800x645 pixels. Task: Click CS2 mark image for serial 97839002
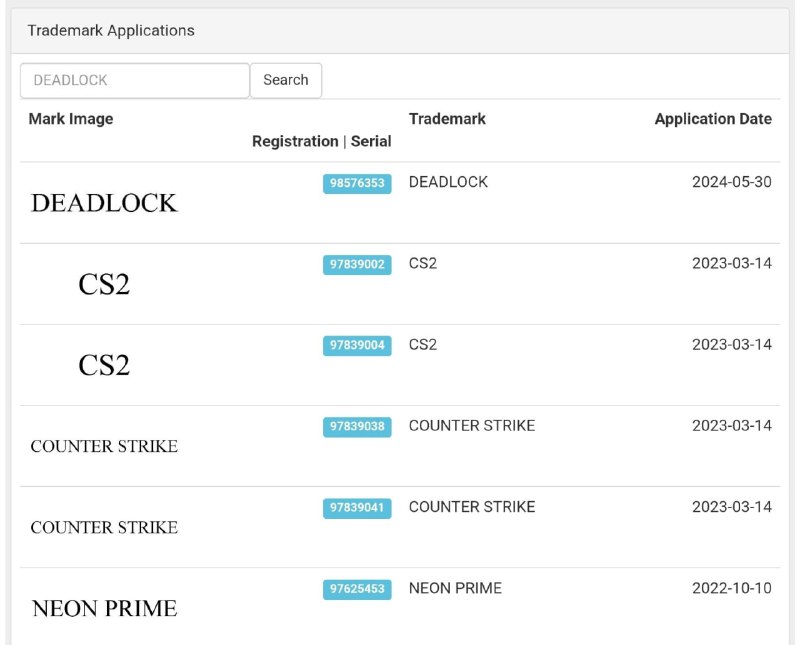click(x=104, y=284)
